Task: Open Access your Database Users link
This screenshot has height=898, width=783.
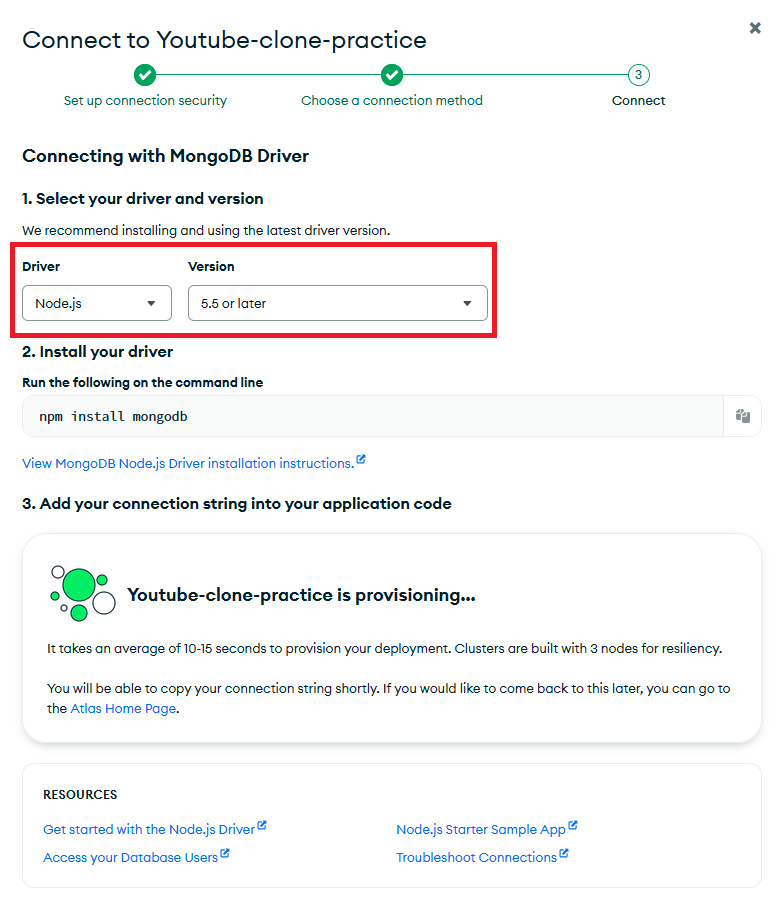Action: 131,857
